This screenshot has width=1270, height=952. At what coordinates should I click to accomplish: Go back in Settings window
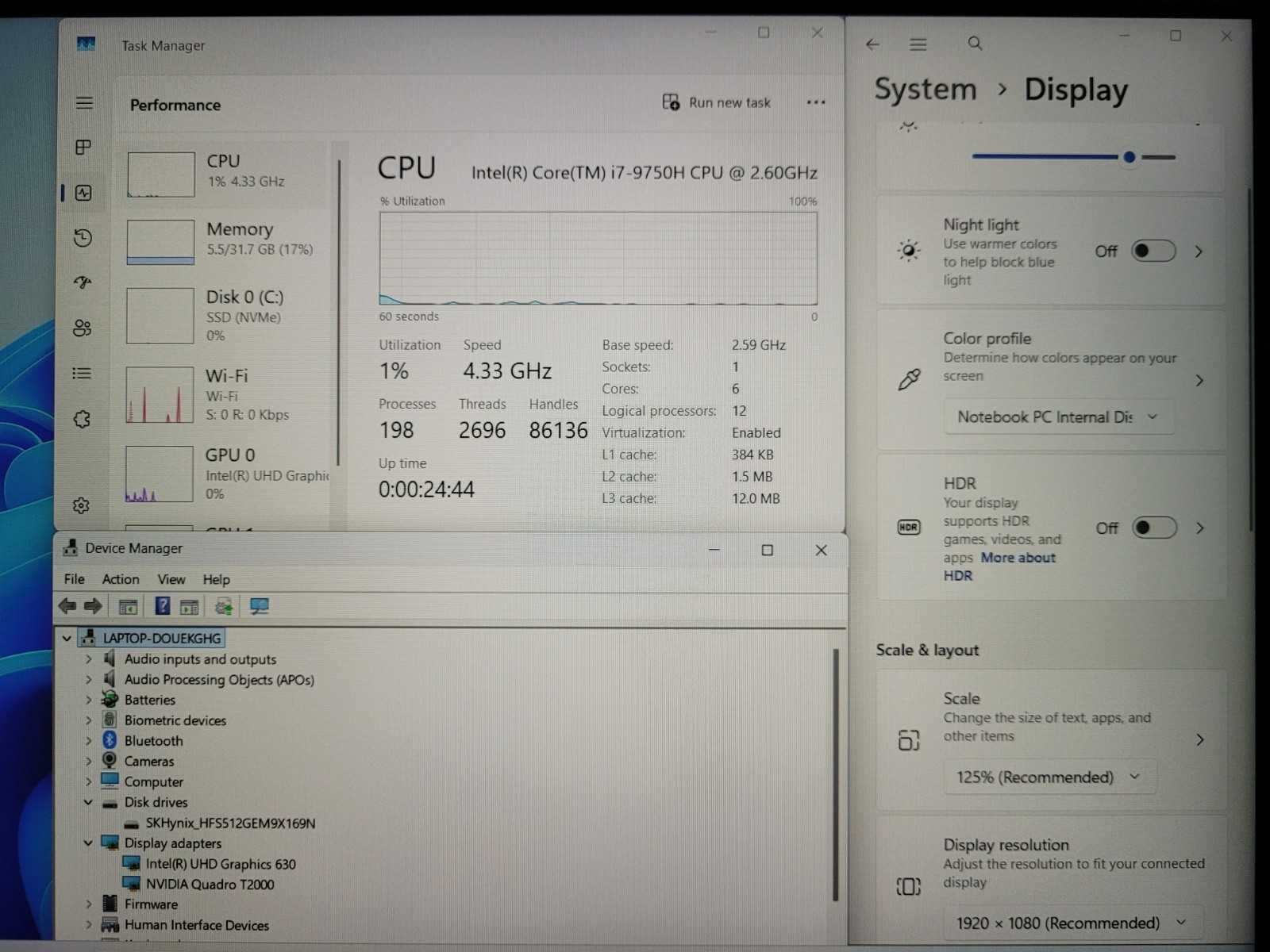pos(872,44)
